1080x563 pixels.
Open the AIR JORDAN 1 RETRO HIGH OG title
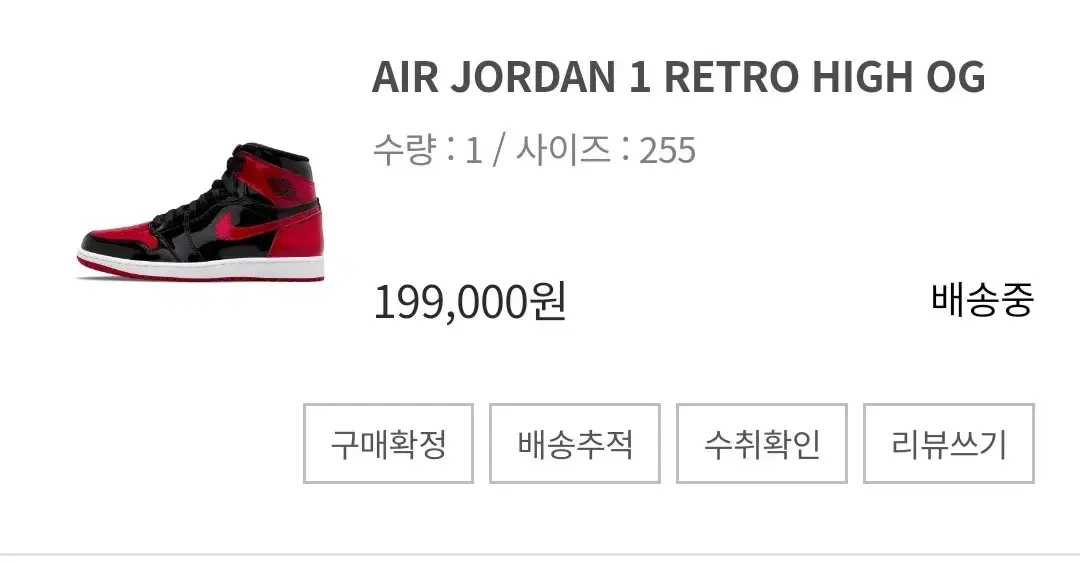tap(678, 76)
